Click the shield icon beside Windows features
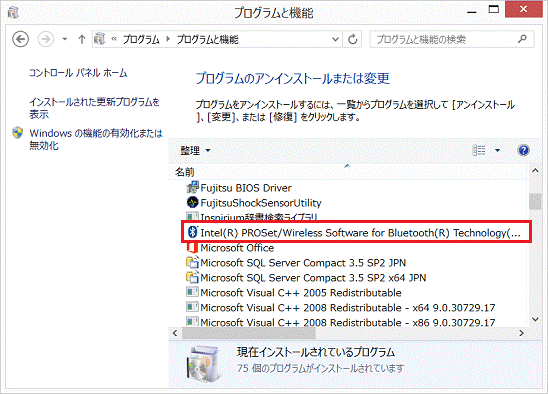The image size is (548, 394). point(17,133)
